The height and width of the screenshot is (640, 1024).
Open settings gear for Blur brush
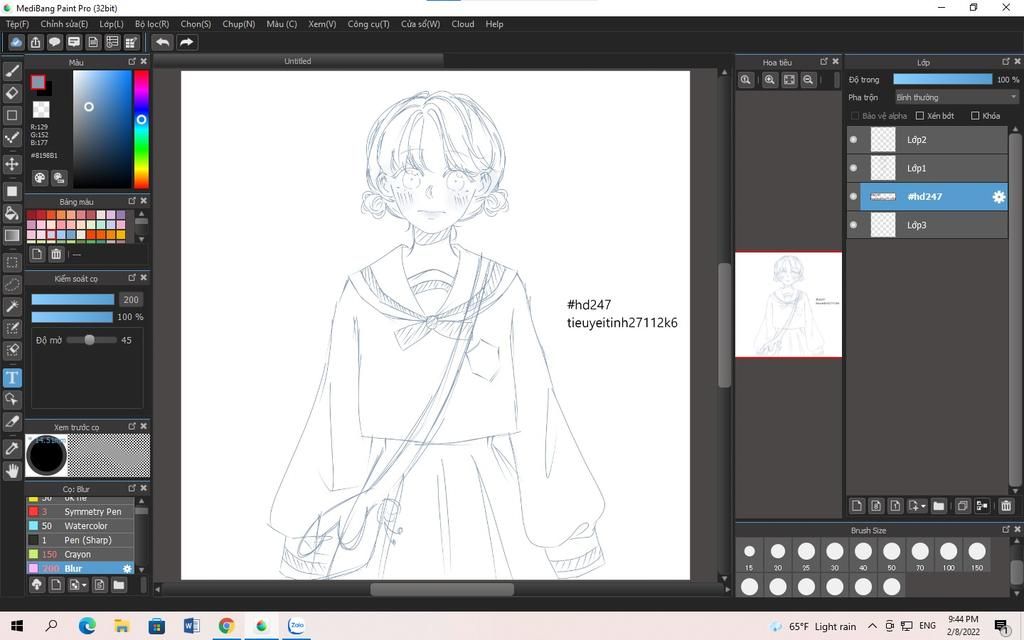pos(127,569)
